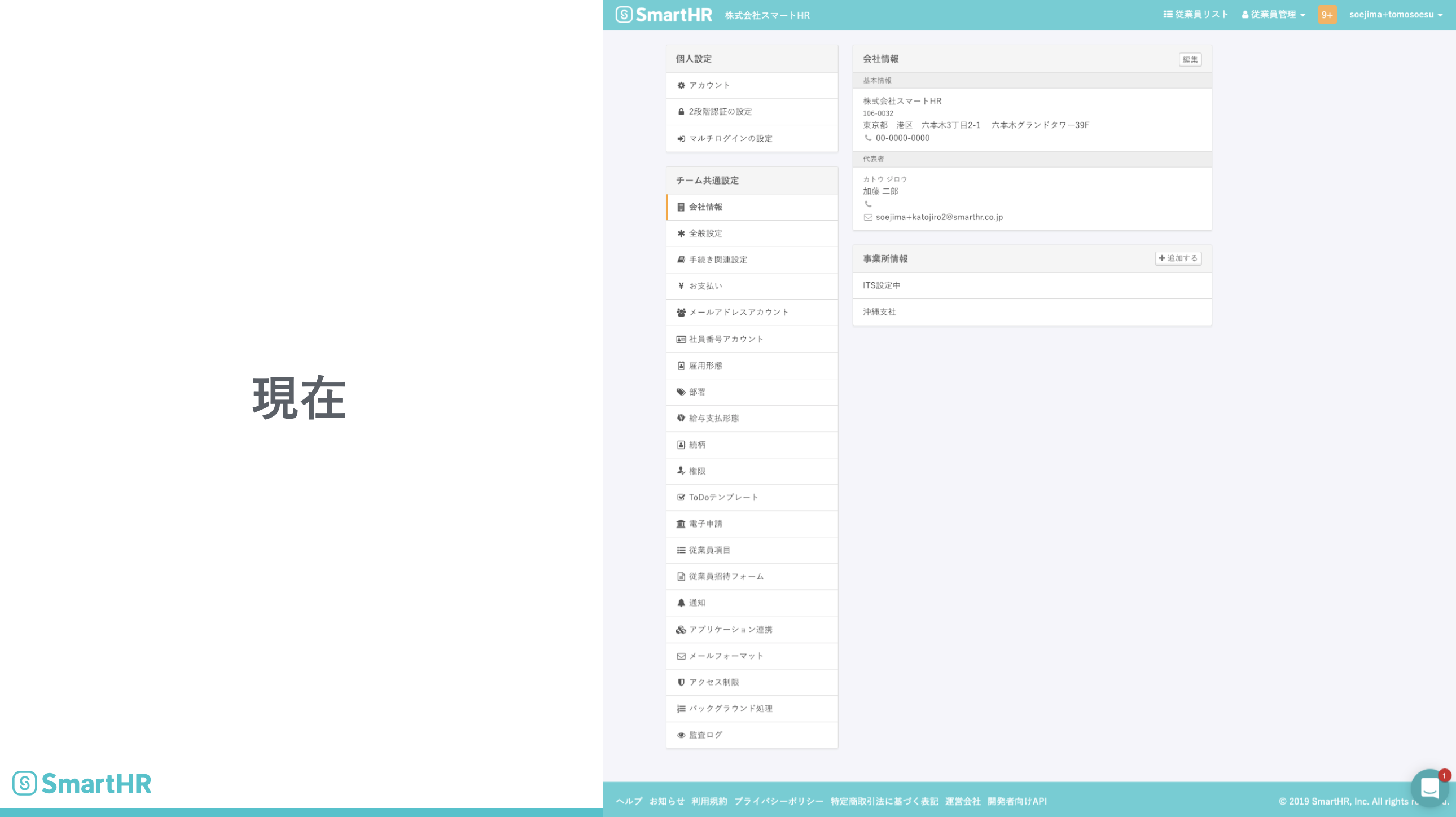Select 権限 in the settings sidebar
This screenshot has width=1456, height=817.
click(697, 471)
